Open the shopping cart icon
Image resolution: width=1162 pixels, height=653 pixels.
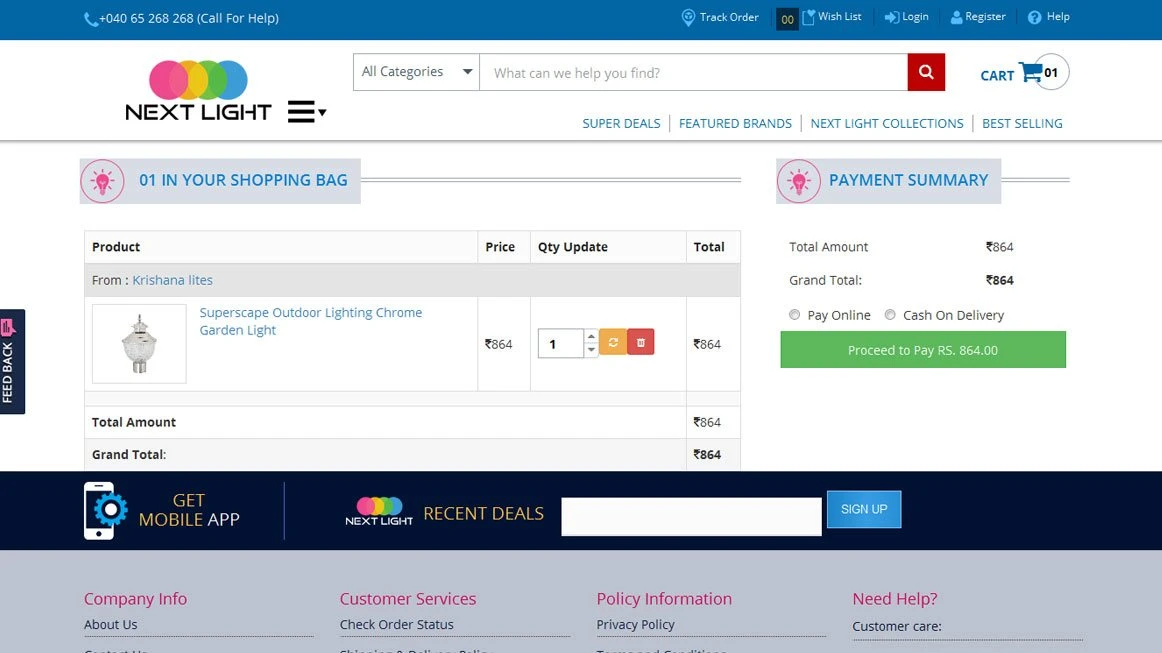point(1029,73)
